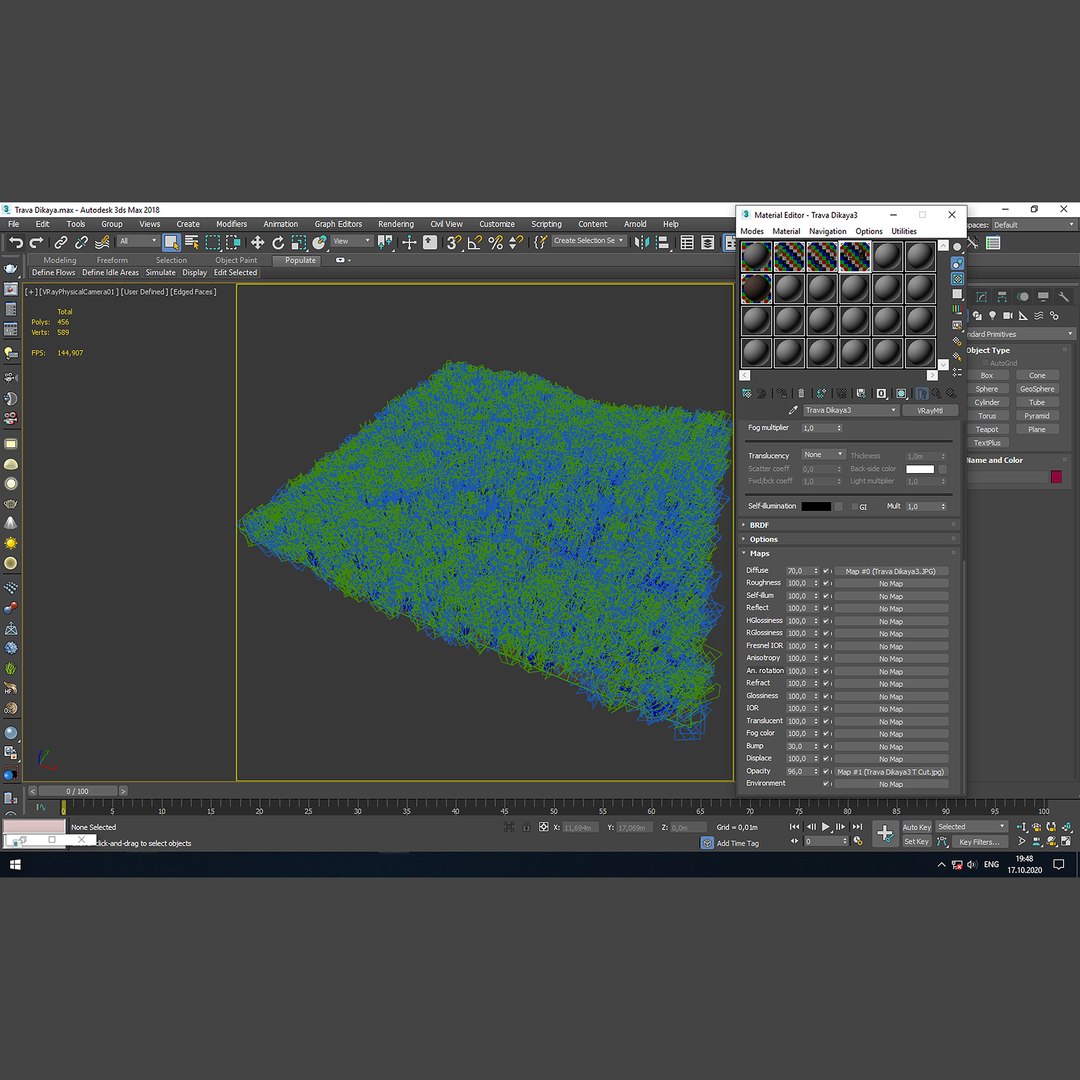Click Show Shaded Material in Viewport icon
1080x1080 pixels.
(x=901, y=393)
